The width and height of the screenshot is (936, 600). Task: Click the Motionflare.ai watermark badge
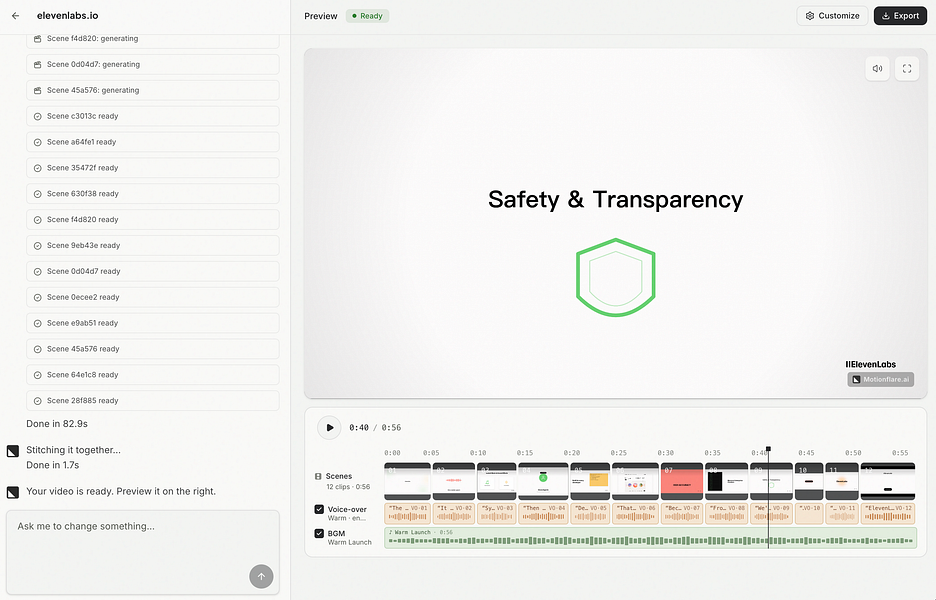[880, 380]
